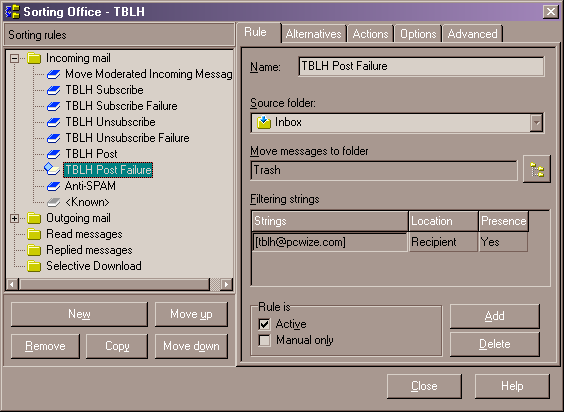
Task: Expand the Outgoing mail tree node
Action: tap(14, 218)
